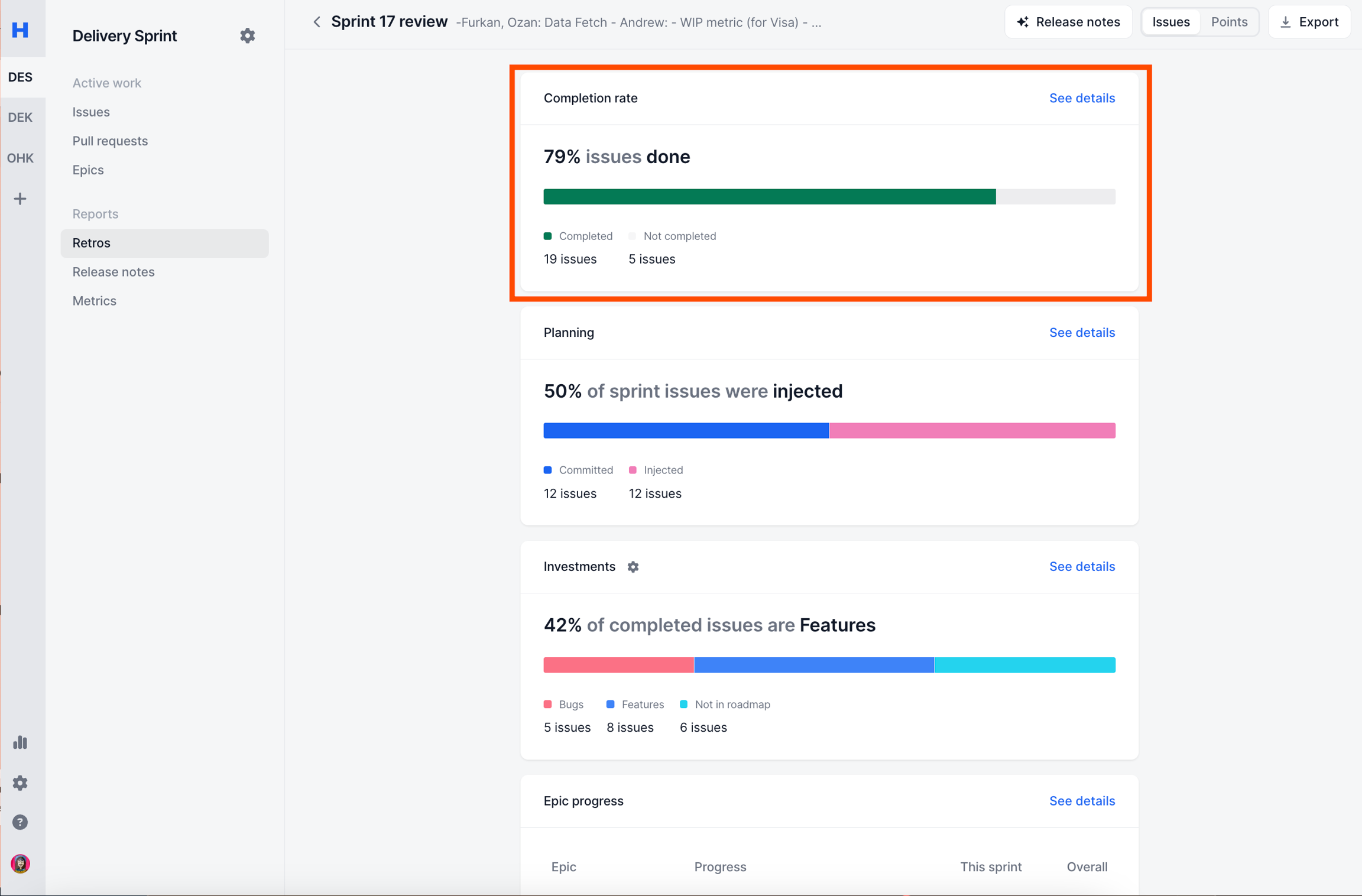Switch view to Issues
The width and height of the screenshot is (1362, 896).
[1170, 22]
